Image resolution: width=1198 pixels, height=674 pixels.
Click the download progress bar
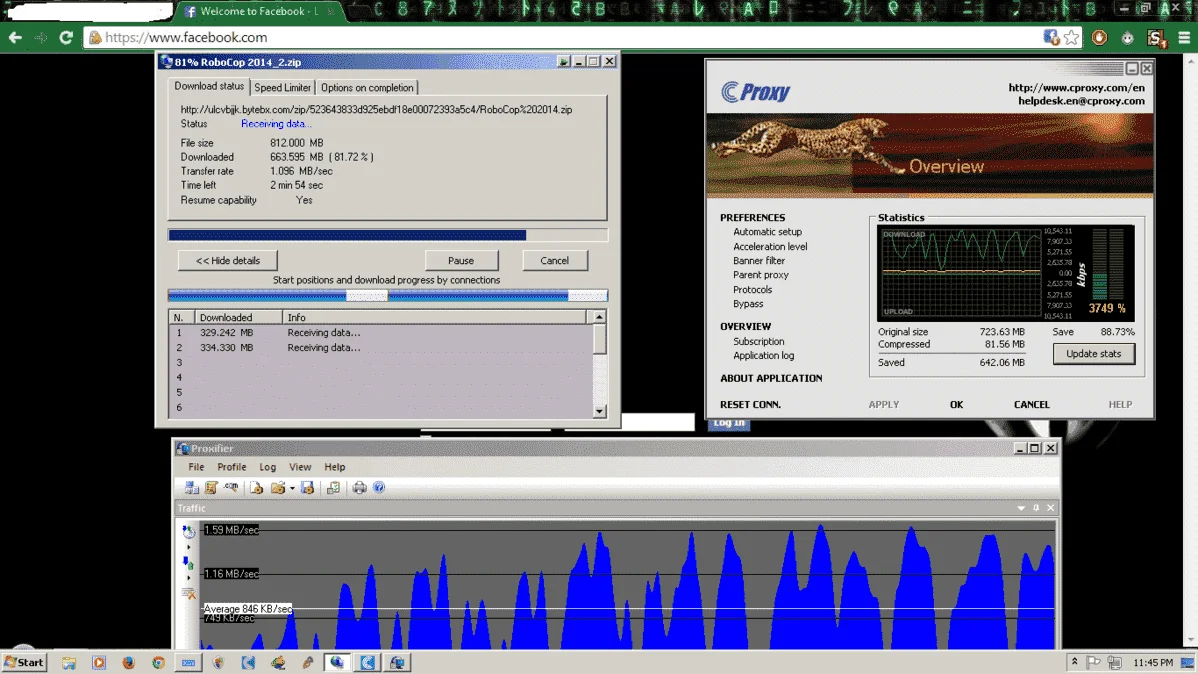[388, 235]
